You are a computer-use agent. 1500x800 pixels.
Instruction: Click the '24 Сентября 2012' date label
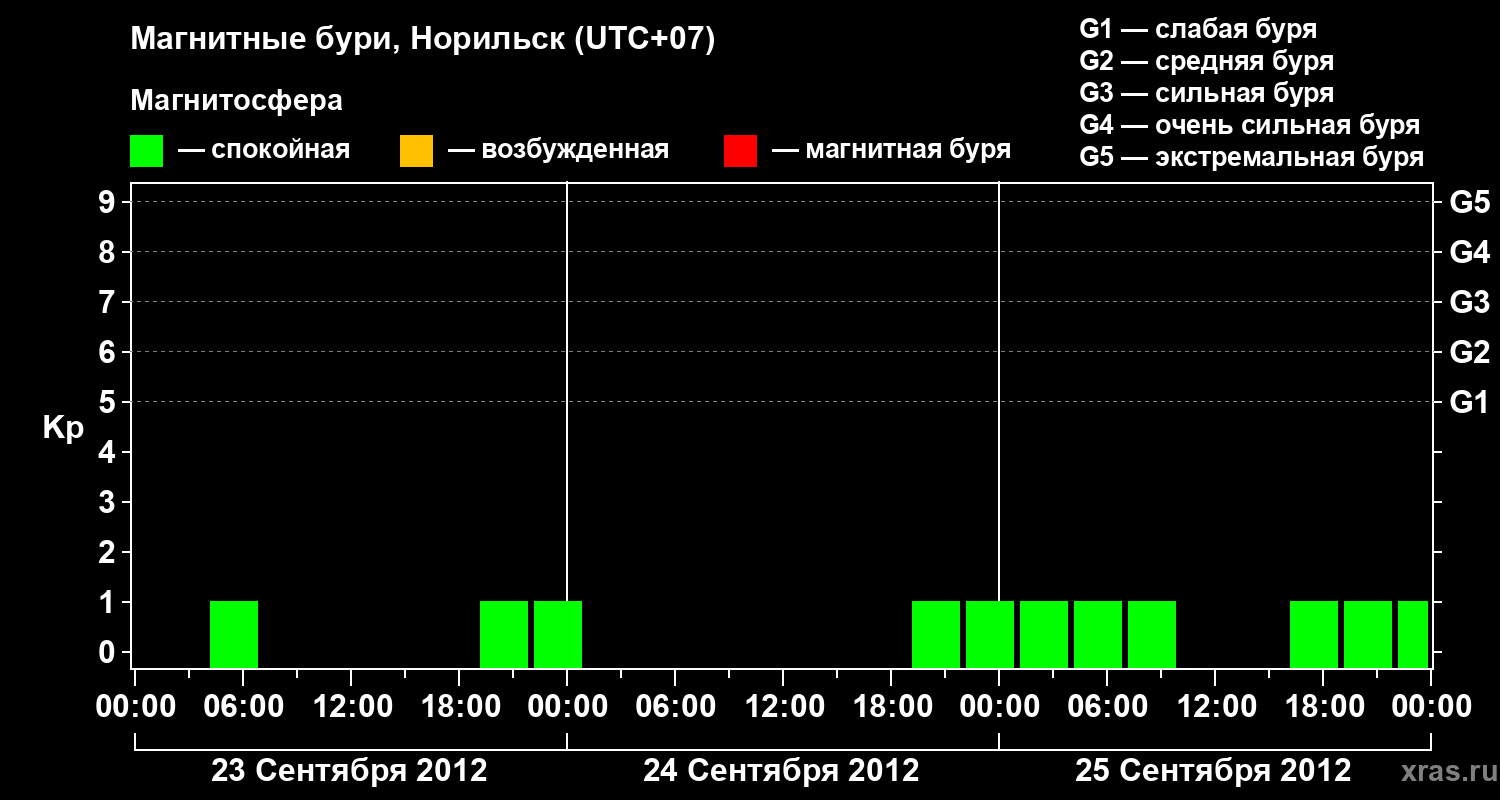pos(781,771)
